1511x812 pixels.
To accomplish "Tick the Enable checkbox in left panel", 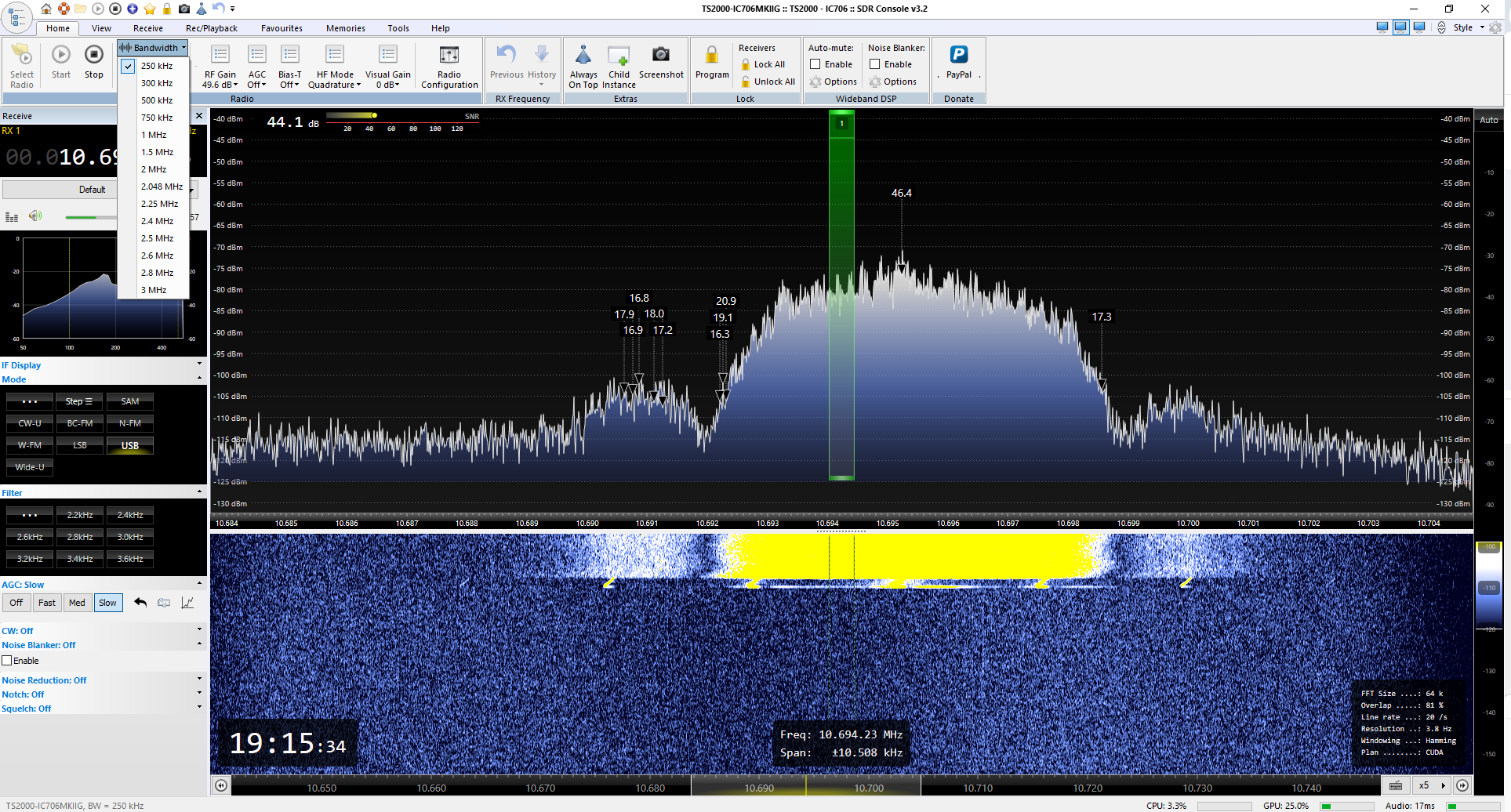I will pyautogui.click(x=7, y=661).
